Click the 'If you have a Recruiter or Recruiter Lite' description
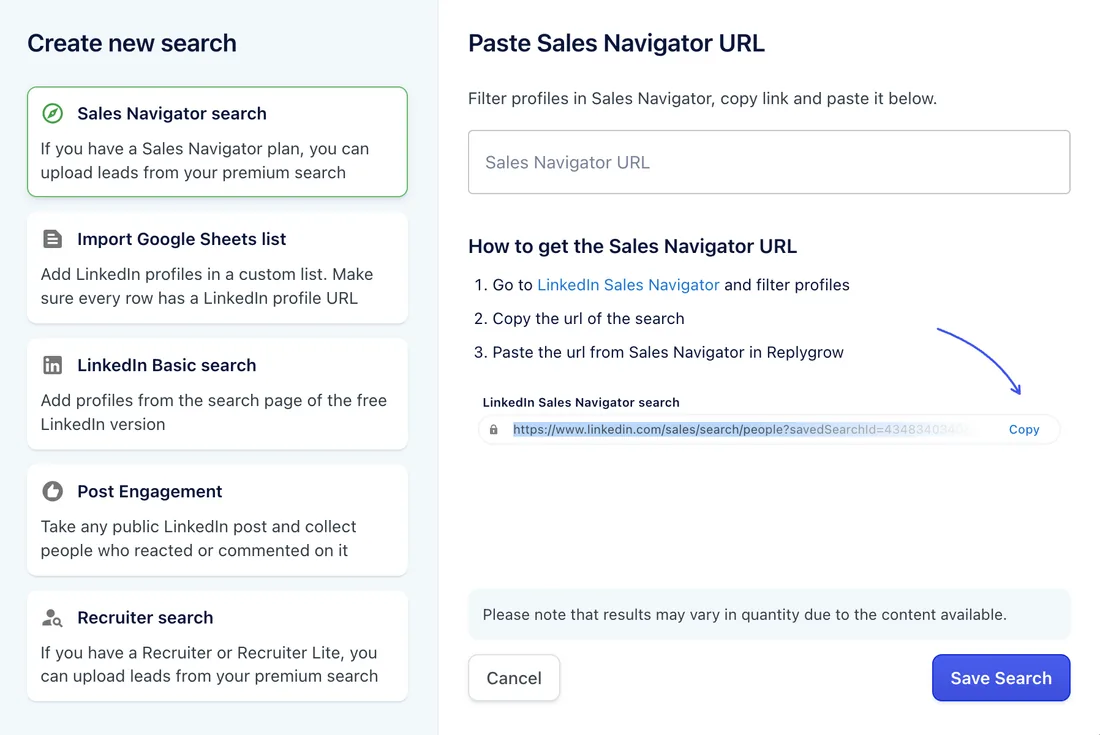Viewport: 1100px width, 735px height. click(209, 664)
